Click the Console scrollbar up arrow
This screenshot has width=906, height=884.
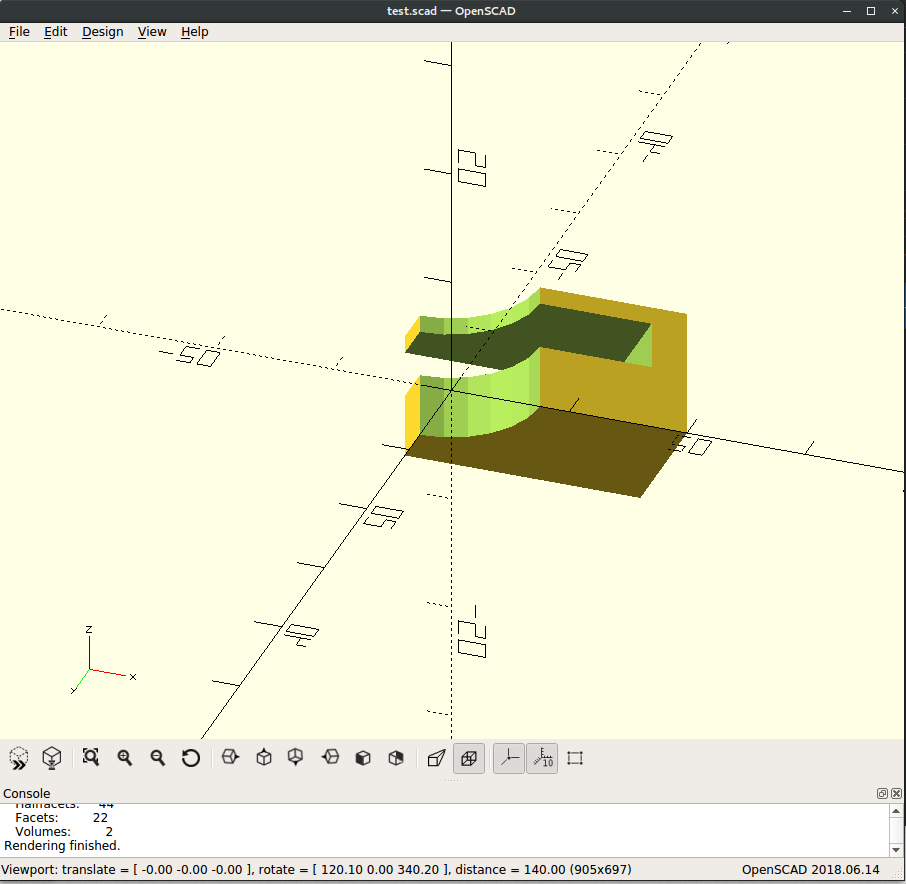(x=896, y=811)
